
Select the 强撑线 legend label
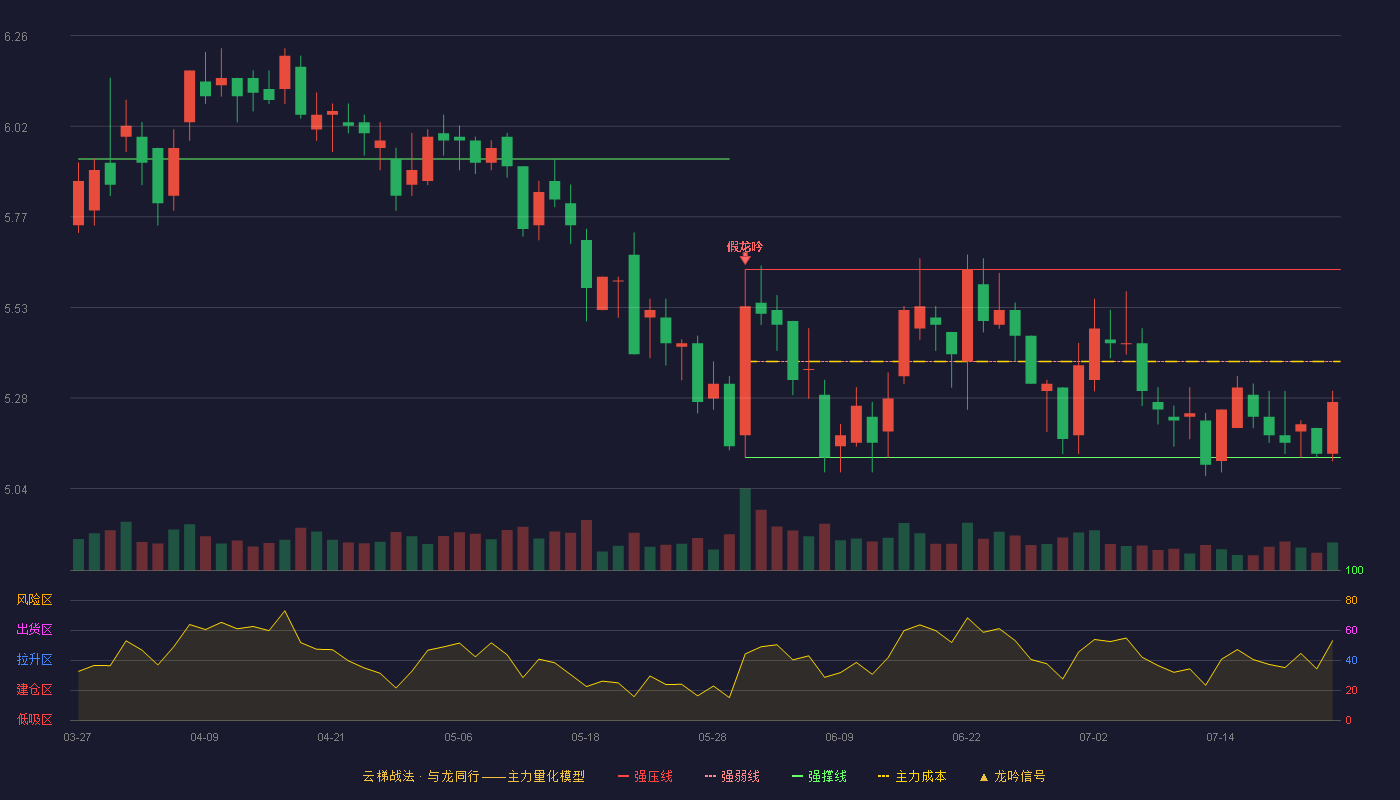[827, 776]
